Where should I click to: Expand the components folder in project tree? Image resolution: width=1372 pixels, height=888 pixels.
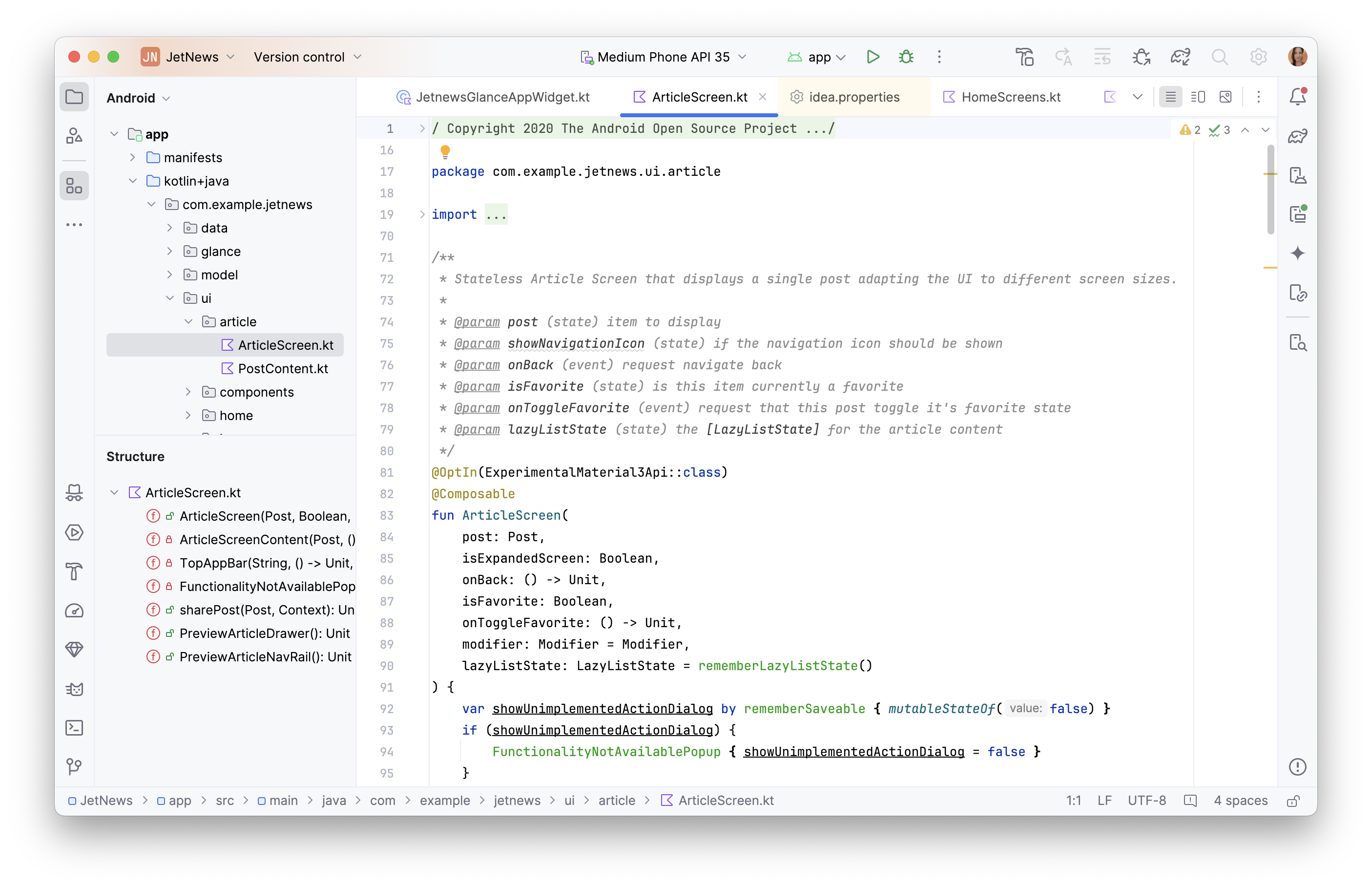pos(188,392)
